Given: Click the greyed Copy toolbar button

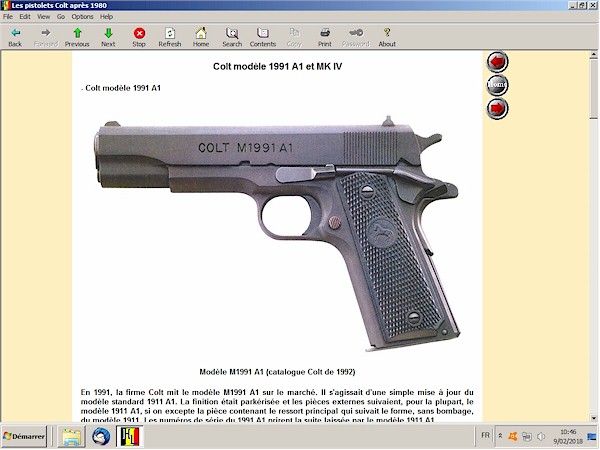Looking at the screenshot, I should coord(294,37).
